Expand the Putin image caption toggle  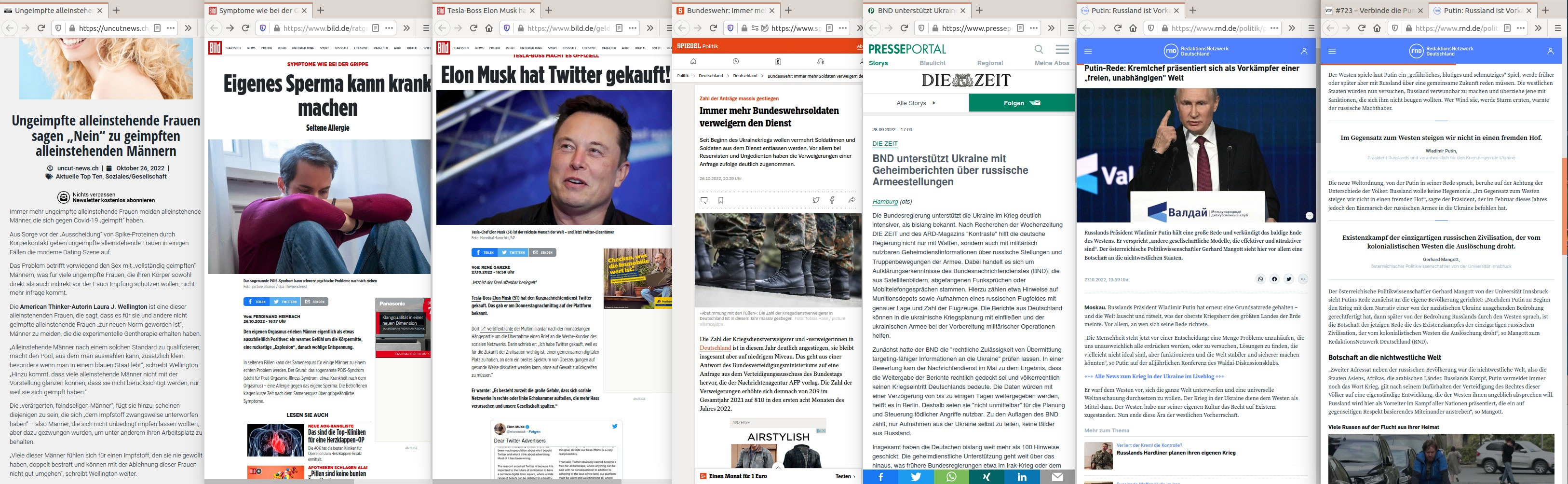[x=1309, y=216]
